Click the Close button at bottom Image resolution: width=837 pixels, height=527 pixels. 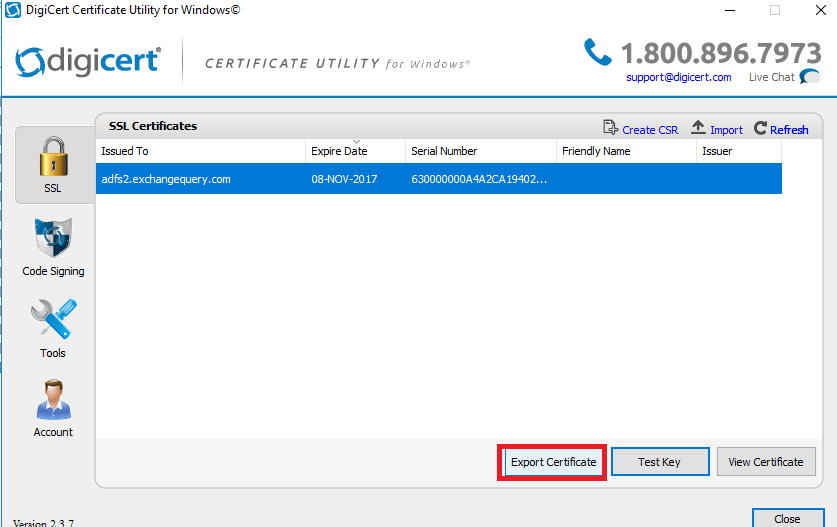pos(787,518)
